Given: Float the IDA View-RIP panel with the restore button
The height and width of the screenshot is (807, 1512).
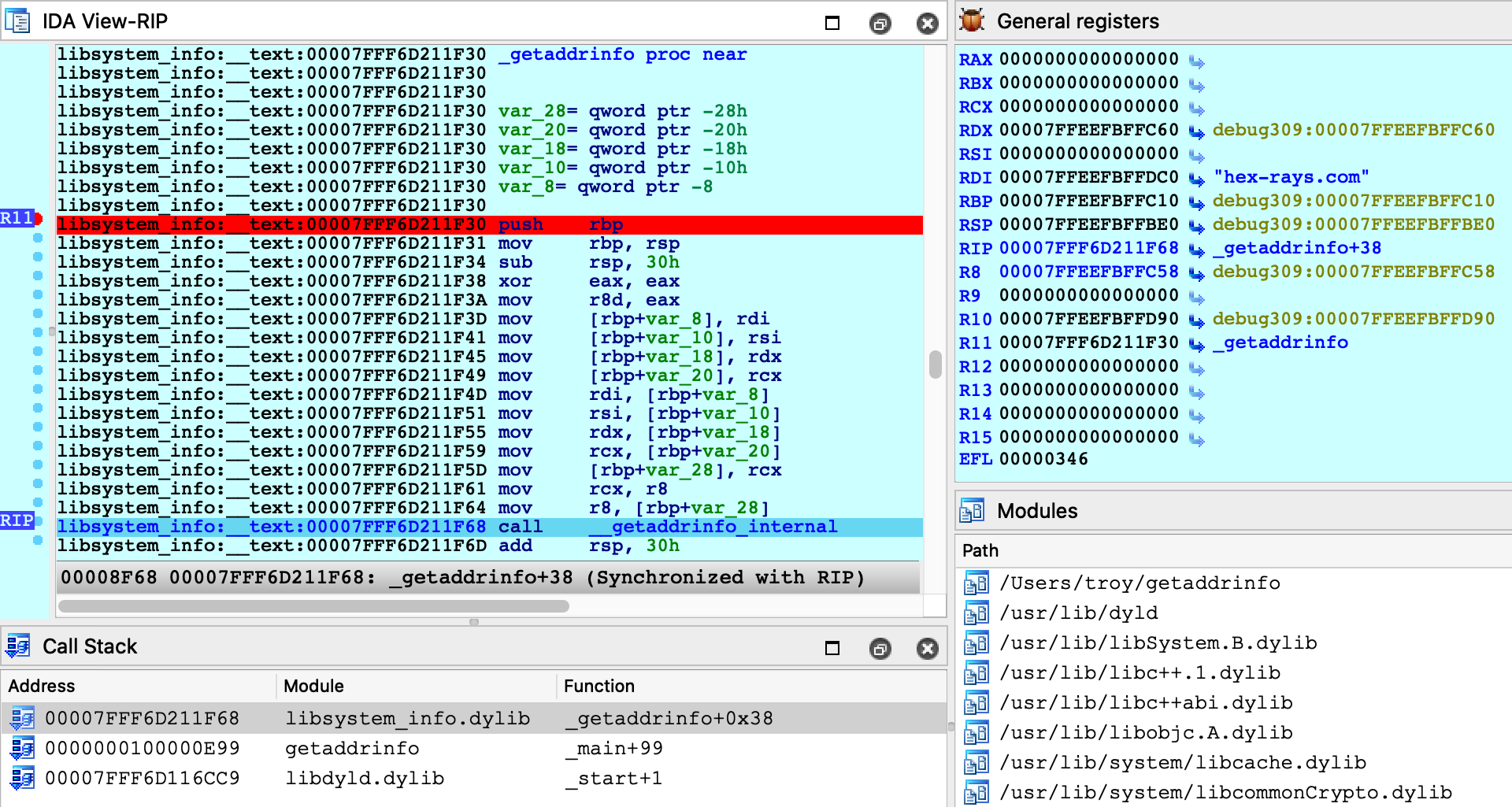Looking at the screenshot, I should tap(880, 24).
